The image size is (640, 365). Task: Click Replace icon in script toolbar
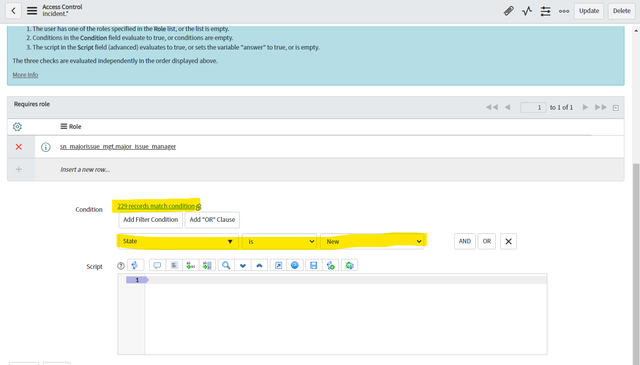coord(191,265)
